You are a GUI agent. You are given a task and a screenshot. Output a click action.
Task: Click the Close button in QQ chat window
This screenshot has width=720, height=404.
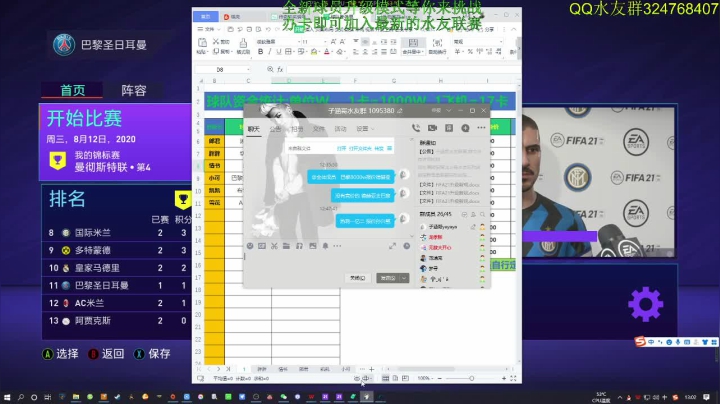[x=357, y=278]
